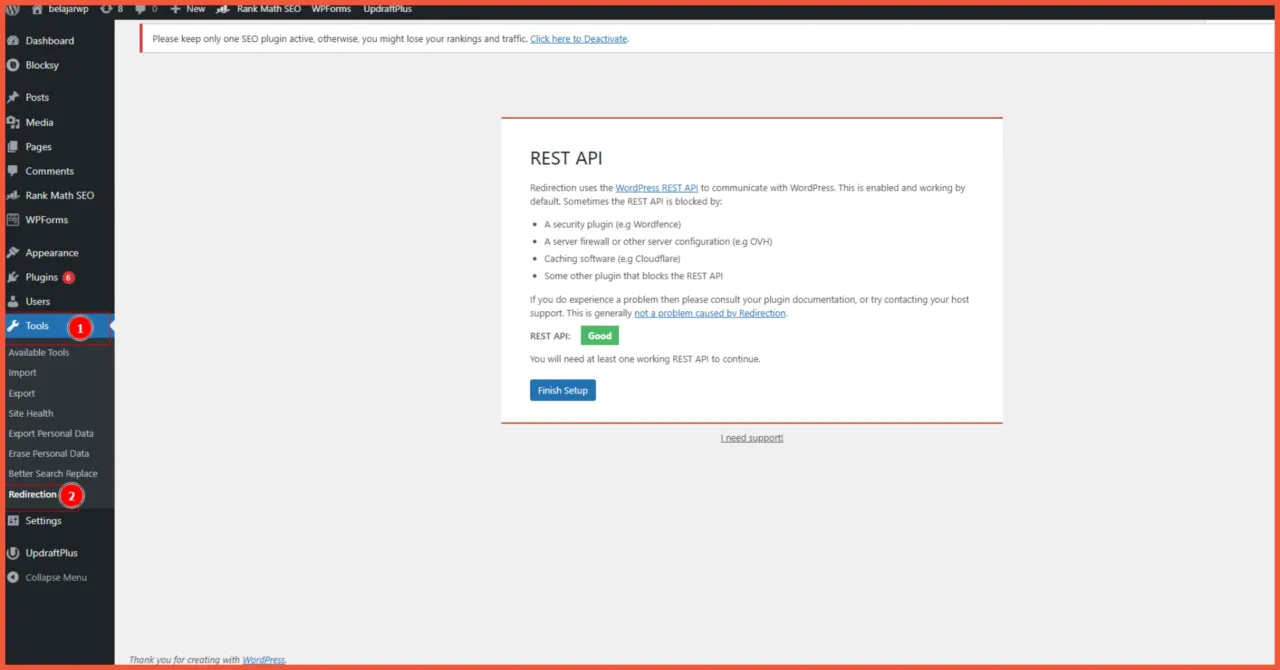The width and height of the screenshot is (1280, 670).
Task: Click the WordPress logo in the admin bar
Action: [11, 9]
